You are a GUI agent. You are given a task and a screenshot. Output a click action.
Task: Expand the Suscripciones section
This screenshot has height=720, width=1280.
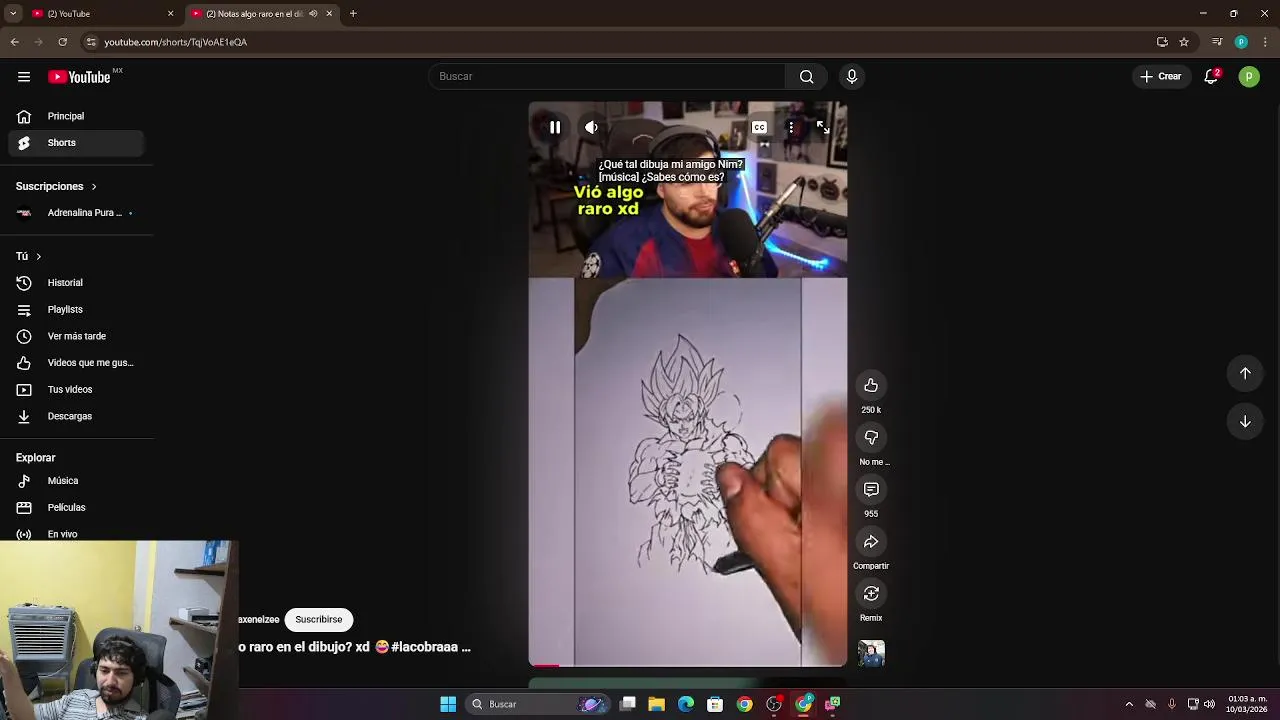(x=56, y=186)
